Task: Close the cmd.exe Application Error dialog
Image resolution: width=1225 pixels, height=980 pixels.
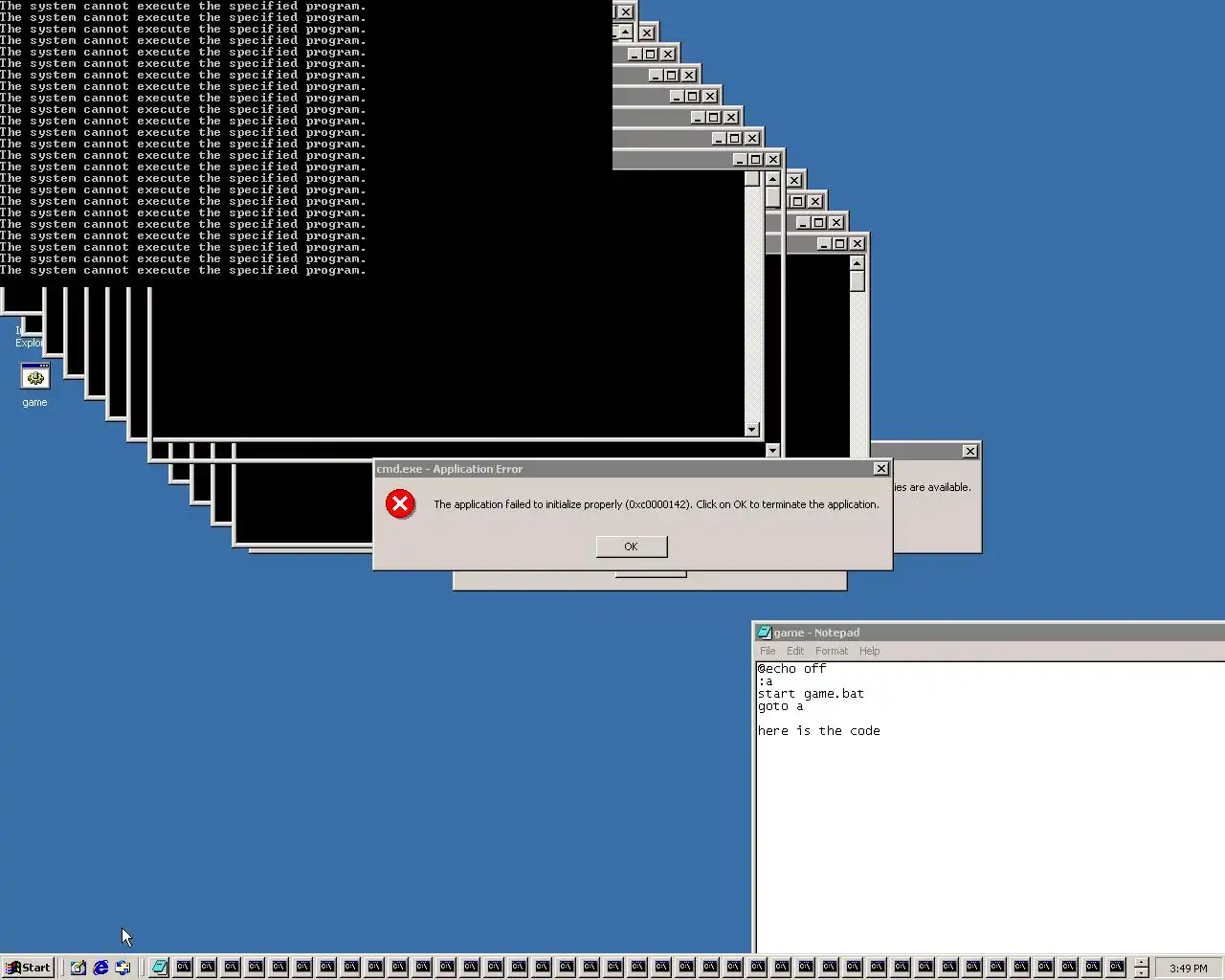Action: [x=880, y=469]
